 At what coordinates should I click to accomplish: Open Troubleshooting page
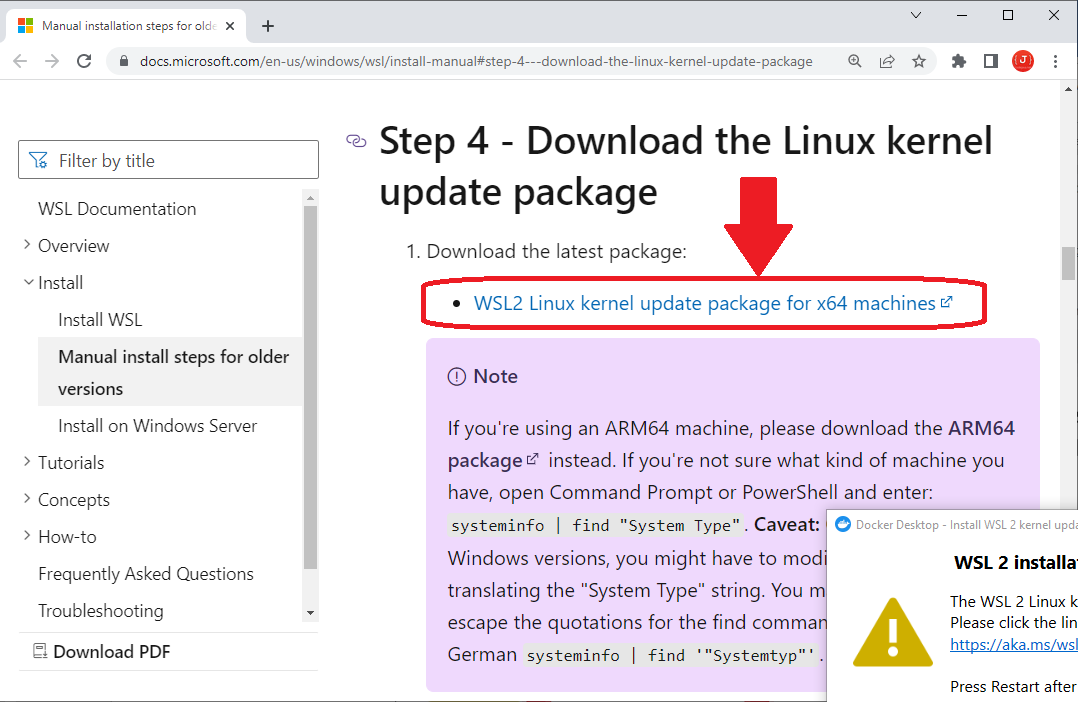click(100, 611)
